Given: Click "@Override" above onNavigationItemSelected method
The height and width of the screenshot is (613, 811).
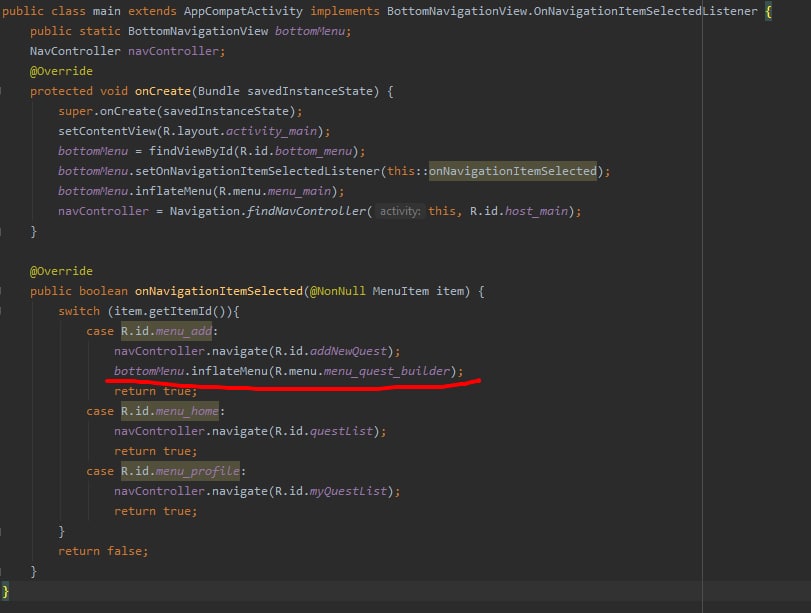Looking at the screenshot, I should [61, 271].
